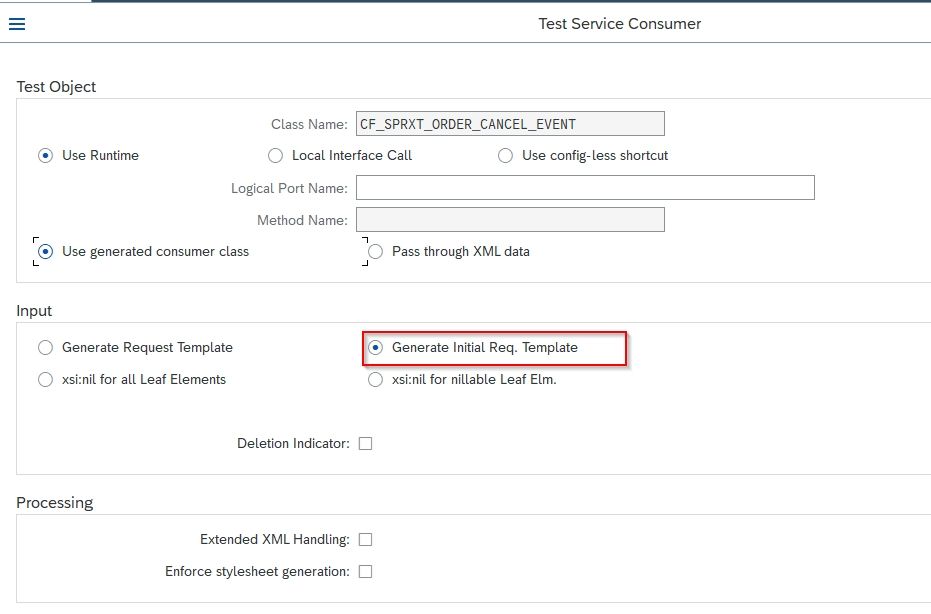The width and height of the screenshot is (931, 614).
Task: Click the Processing section header
Action: pyautogui.click(x=55, y=503)
